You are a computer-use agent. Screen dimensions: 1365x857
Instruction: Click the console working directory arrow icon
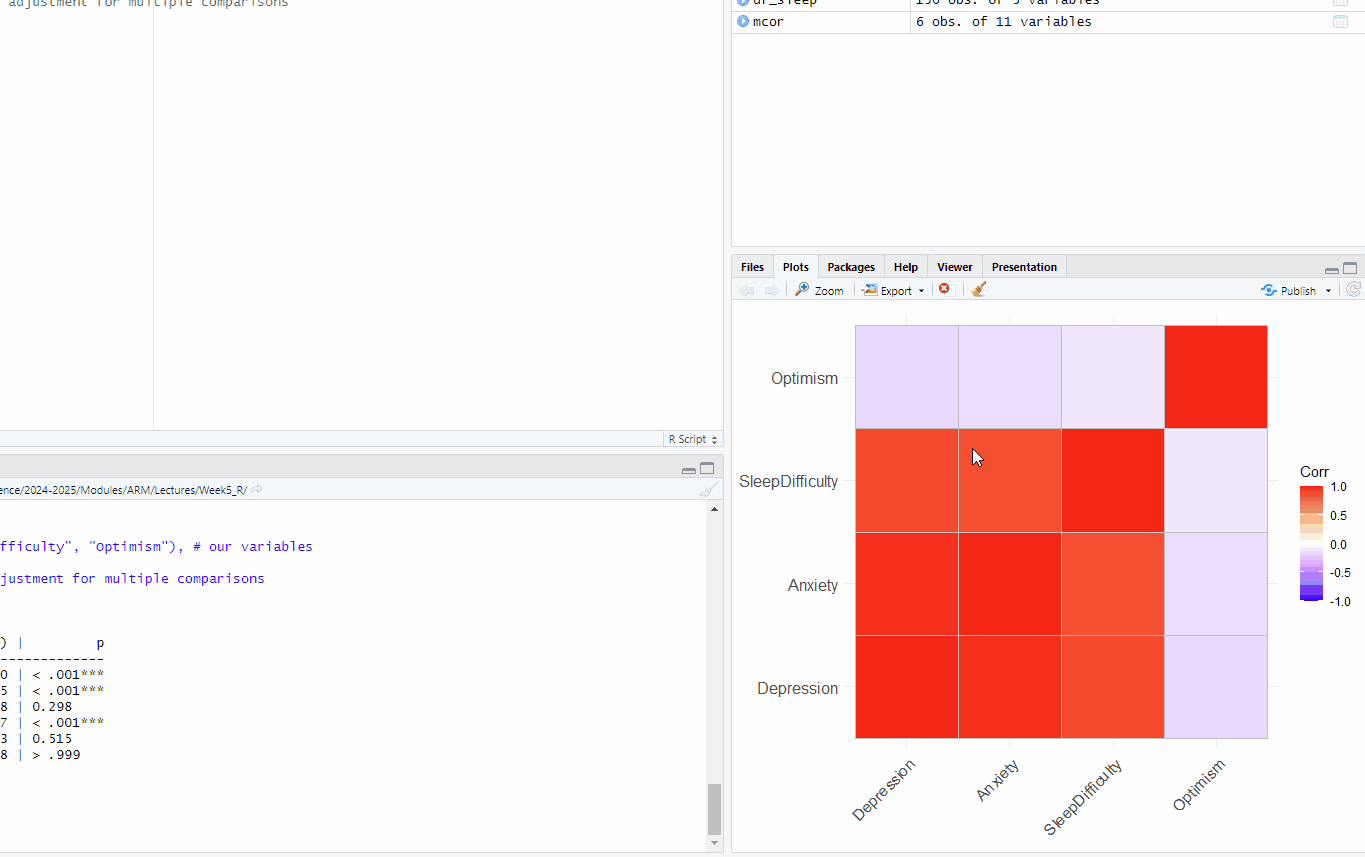click(257, 489)
